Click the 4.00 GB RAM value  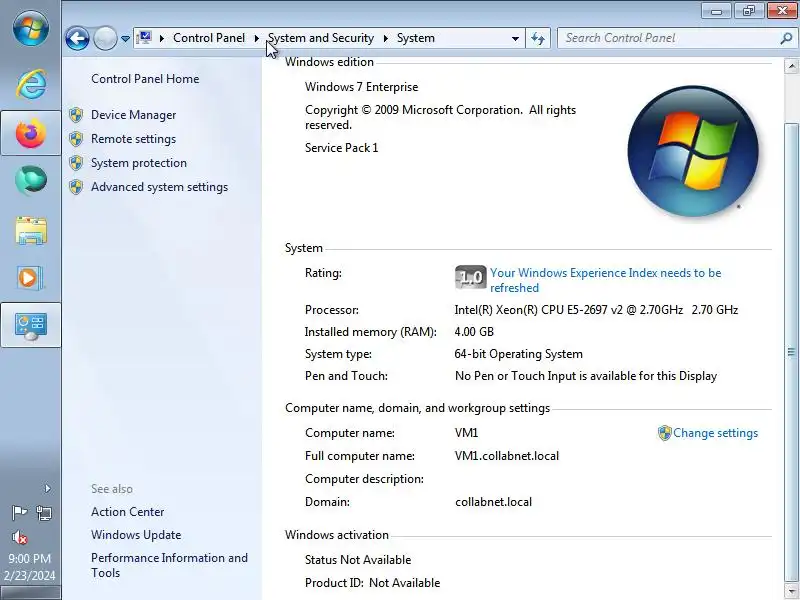474,332
